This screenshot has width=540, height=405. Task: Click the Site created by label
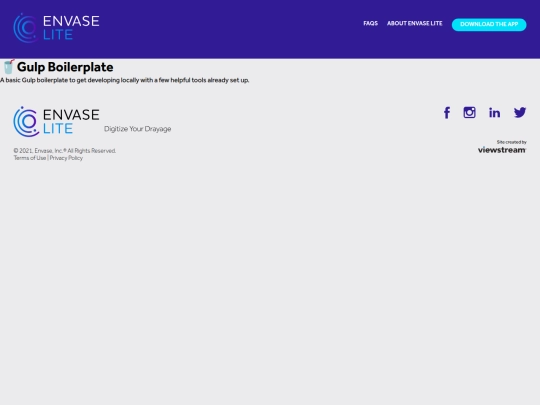pyautogui.click(x=511, y=142)
